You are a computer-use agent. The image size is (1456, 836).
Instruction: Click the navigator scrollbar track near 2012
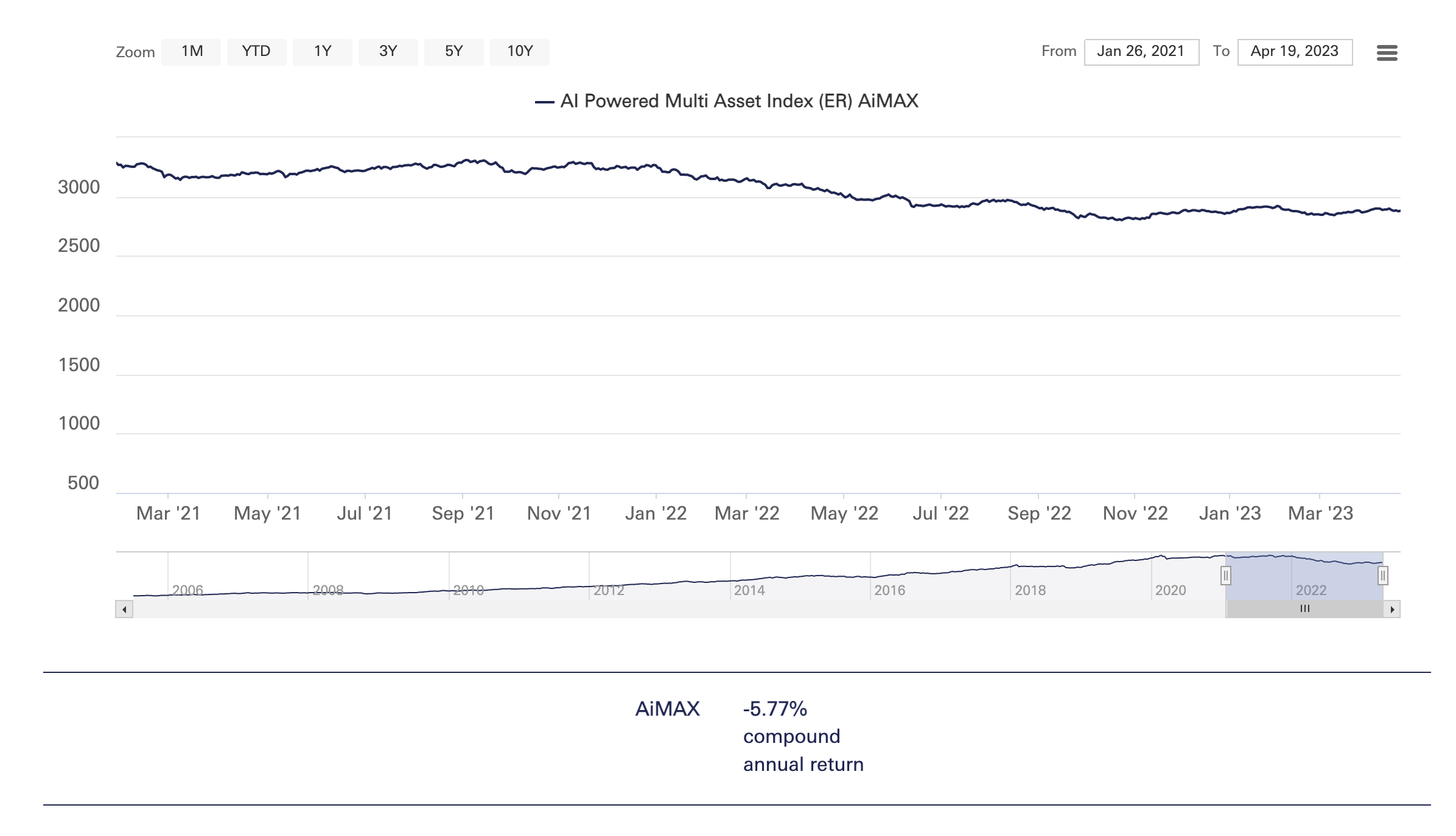[609, 609]
